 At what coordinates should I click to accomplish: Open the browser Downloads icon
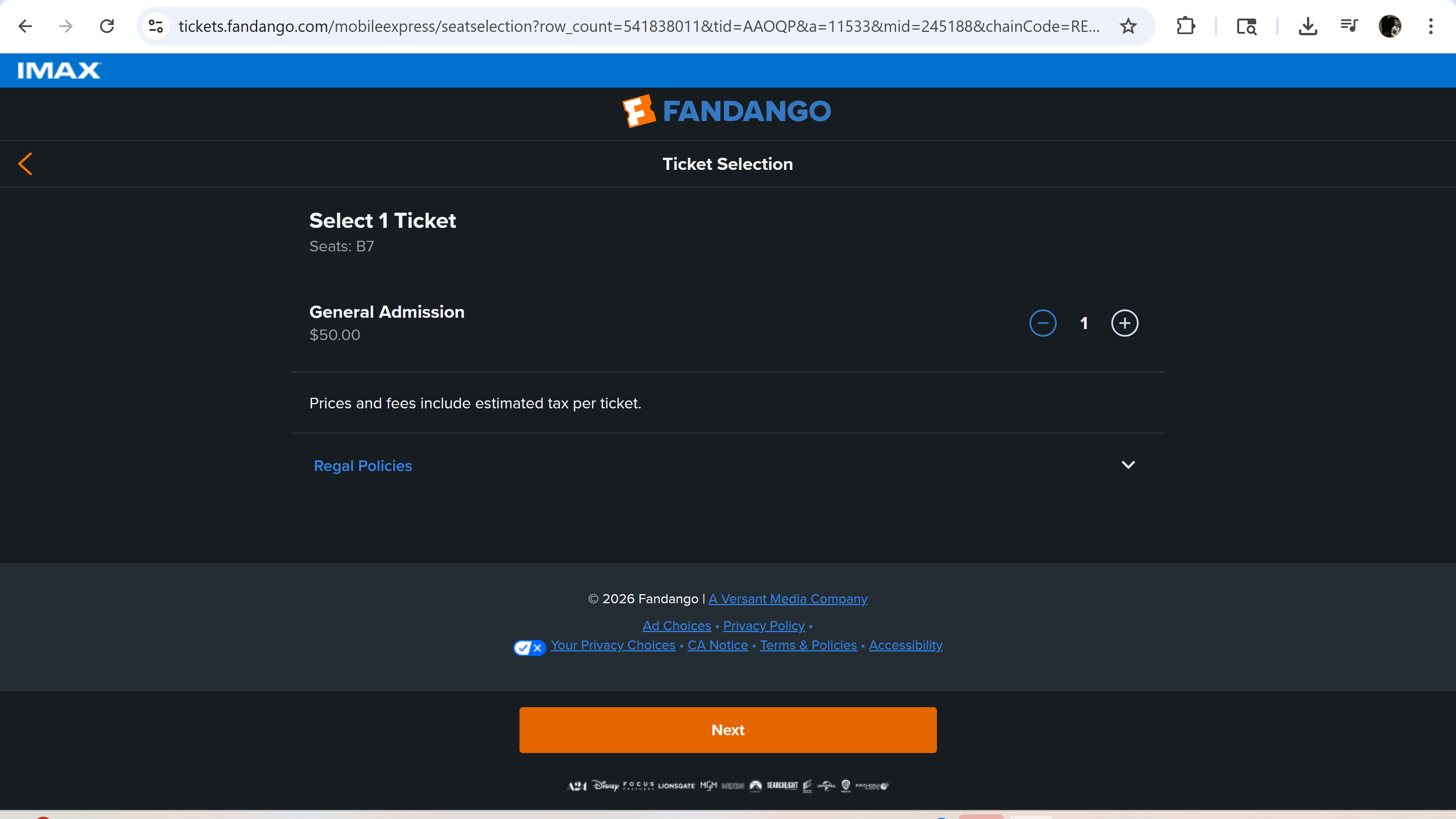pyautogui.click(x=1307, y=26)
